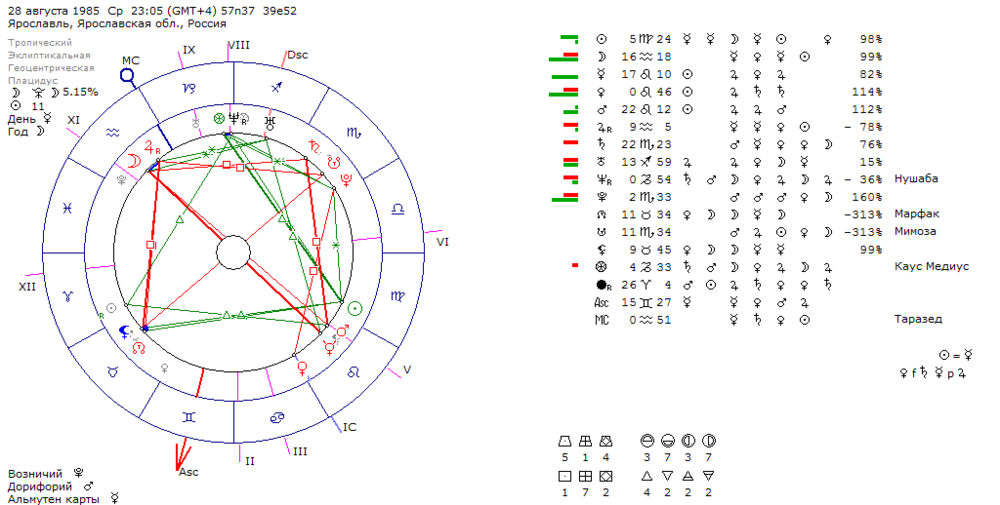Click the Leo sign glyph on zodiac ring
The height and width of the screenshot is (505, 1000).
353,371
